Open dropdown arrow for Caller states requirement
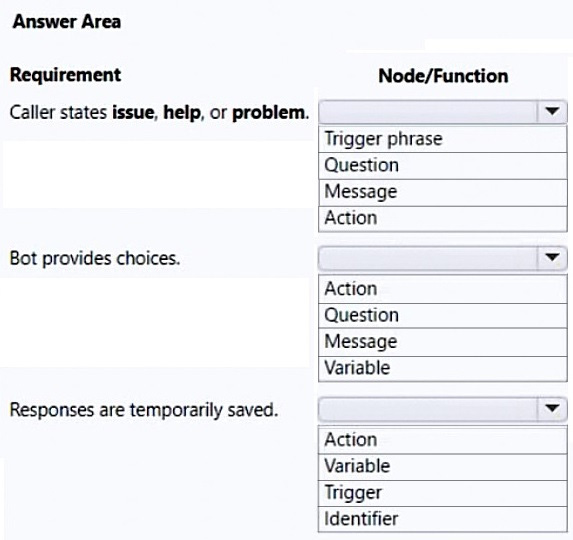Viewport: 573px width, 540px height. (552, 111)
